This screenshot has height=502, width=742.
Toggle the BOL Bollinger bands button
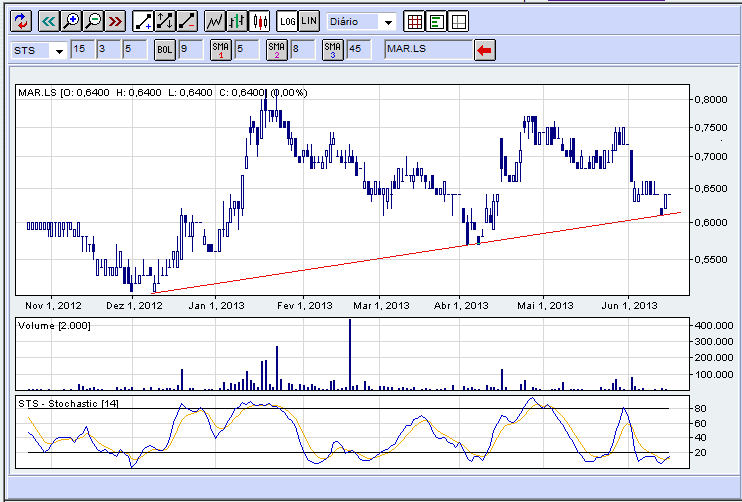(x=165, y=50)
